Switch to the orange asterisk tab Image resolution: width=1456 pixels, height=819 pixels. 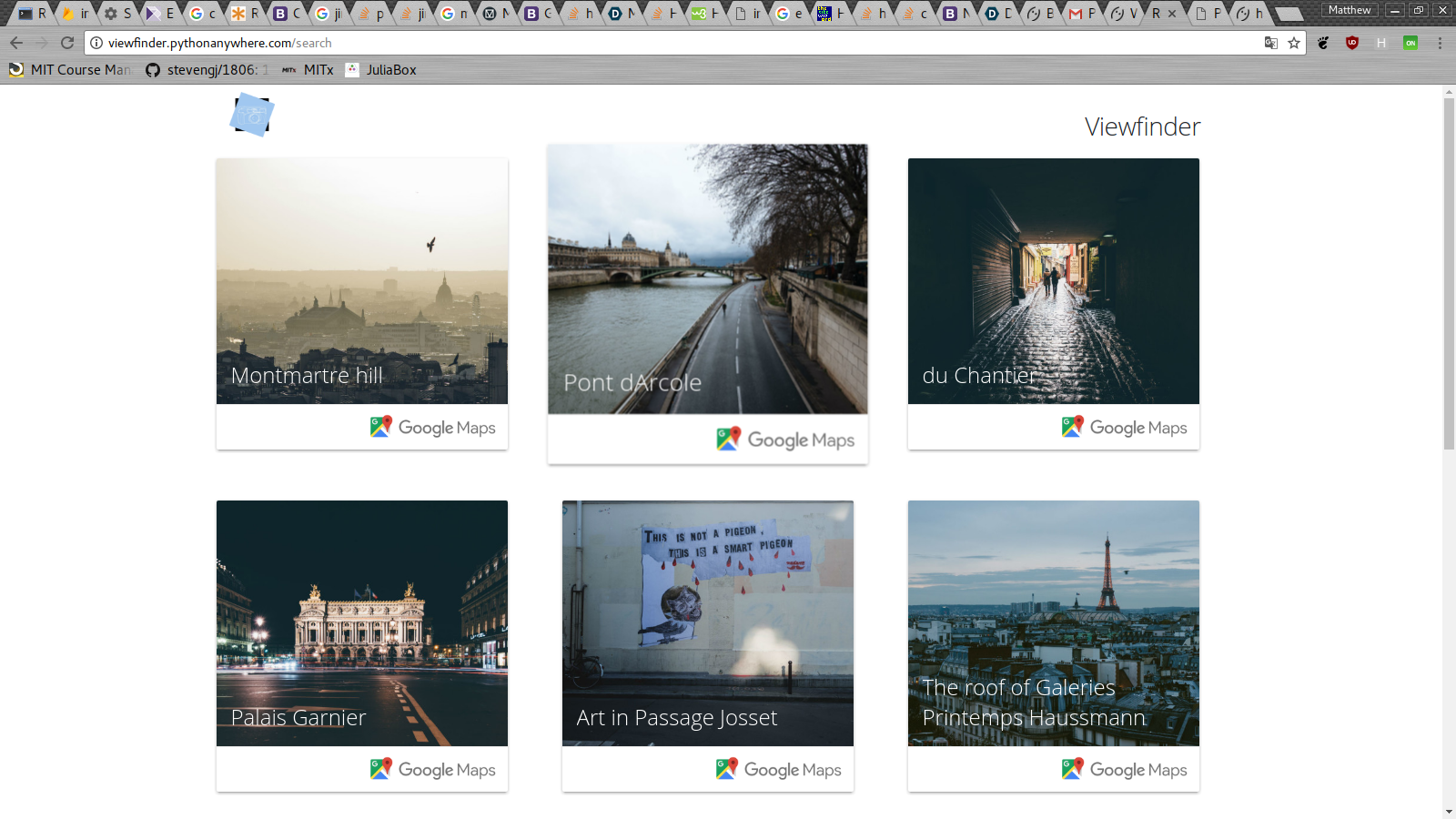click(245, 14)
